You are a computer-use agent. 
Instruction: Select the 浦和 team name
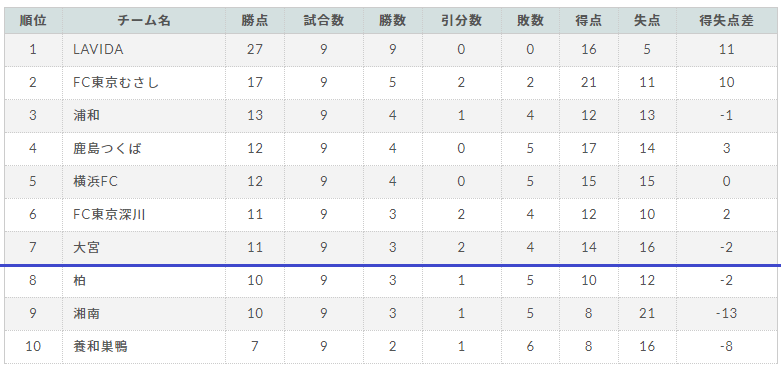pos(87,115)
